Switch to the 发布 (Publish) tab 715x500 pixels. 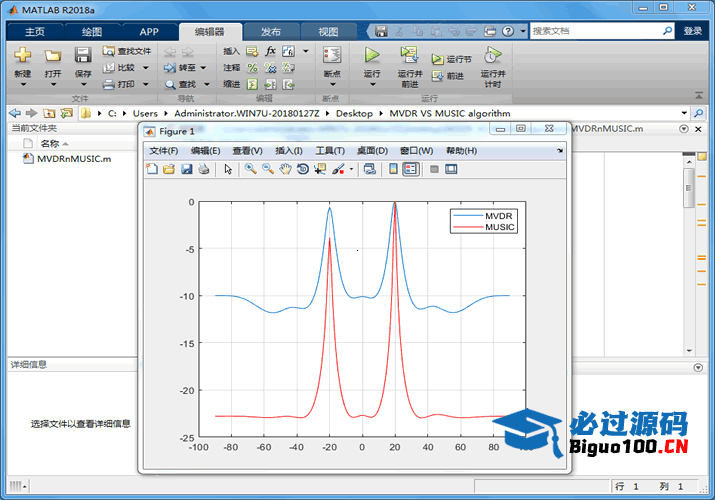pyautogui.click(x=271, y=31)
